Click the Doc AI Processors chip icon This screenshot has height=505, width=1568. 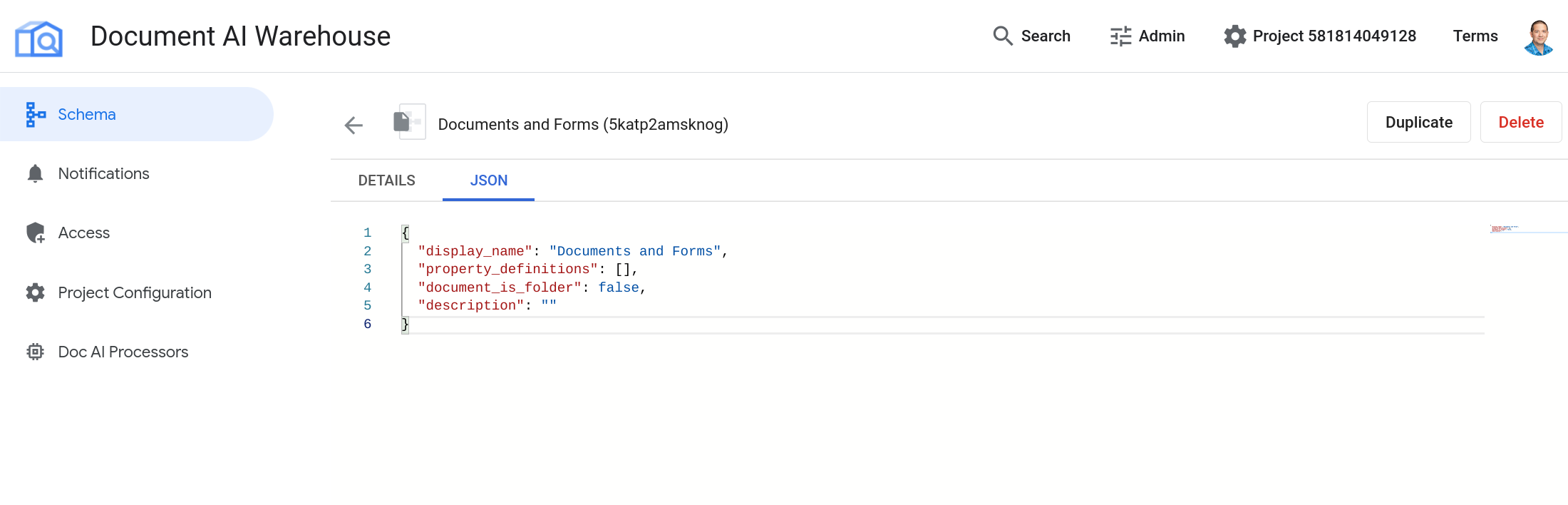coord(35,352)
